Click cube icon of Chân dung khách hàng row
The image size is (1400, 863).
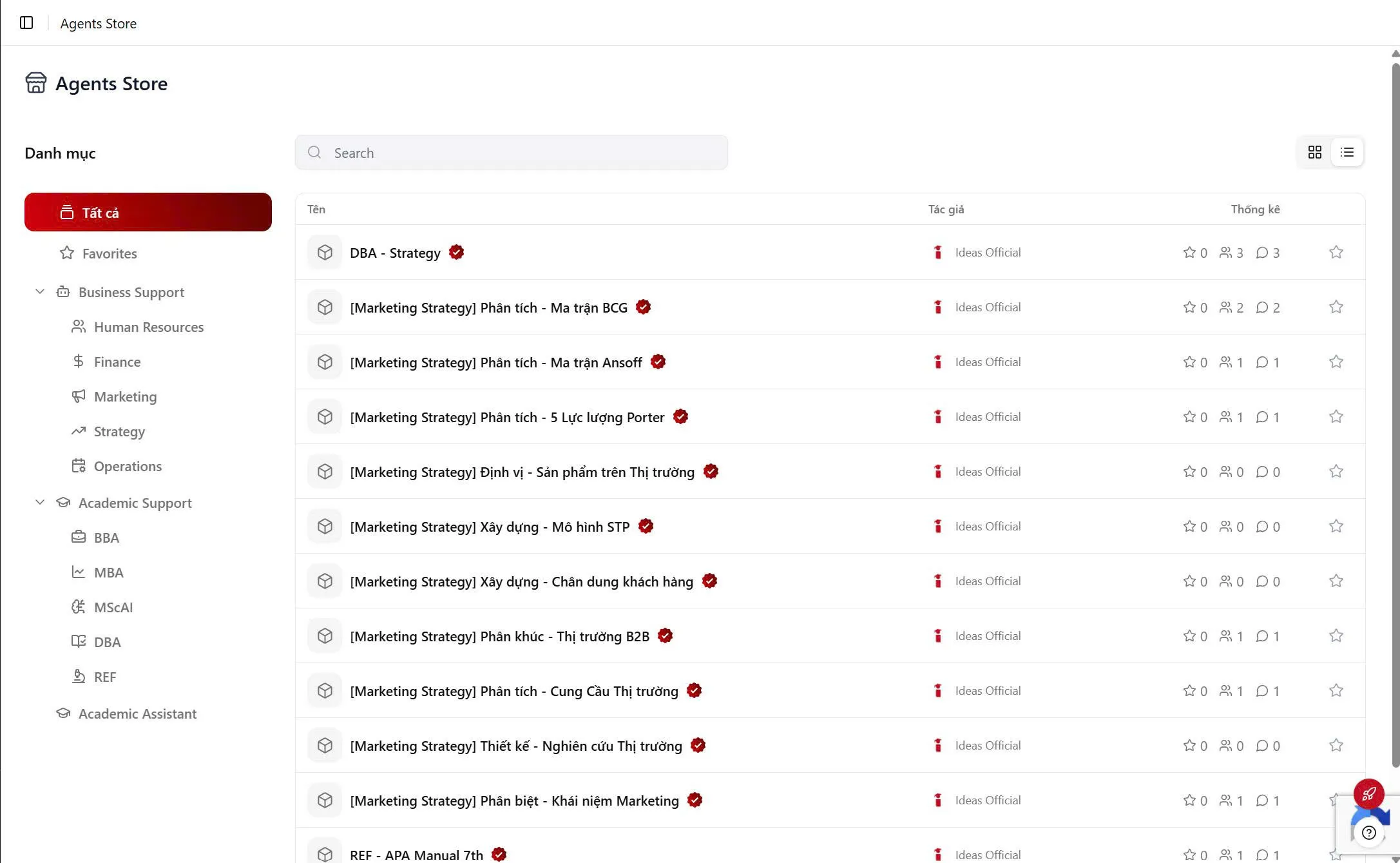point(325,581)
